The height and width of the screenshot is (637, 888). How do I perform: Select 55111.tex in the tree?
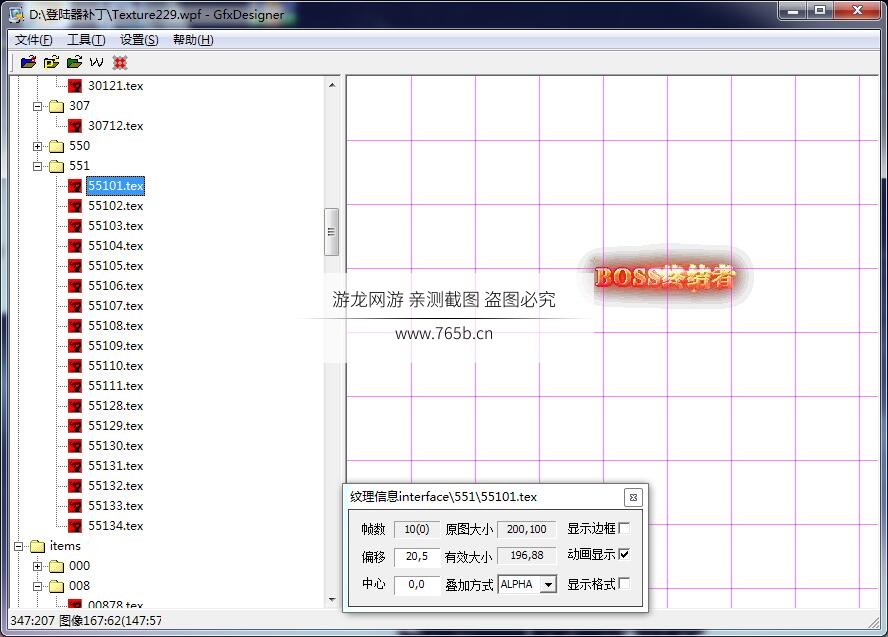116,386
